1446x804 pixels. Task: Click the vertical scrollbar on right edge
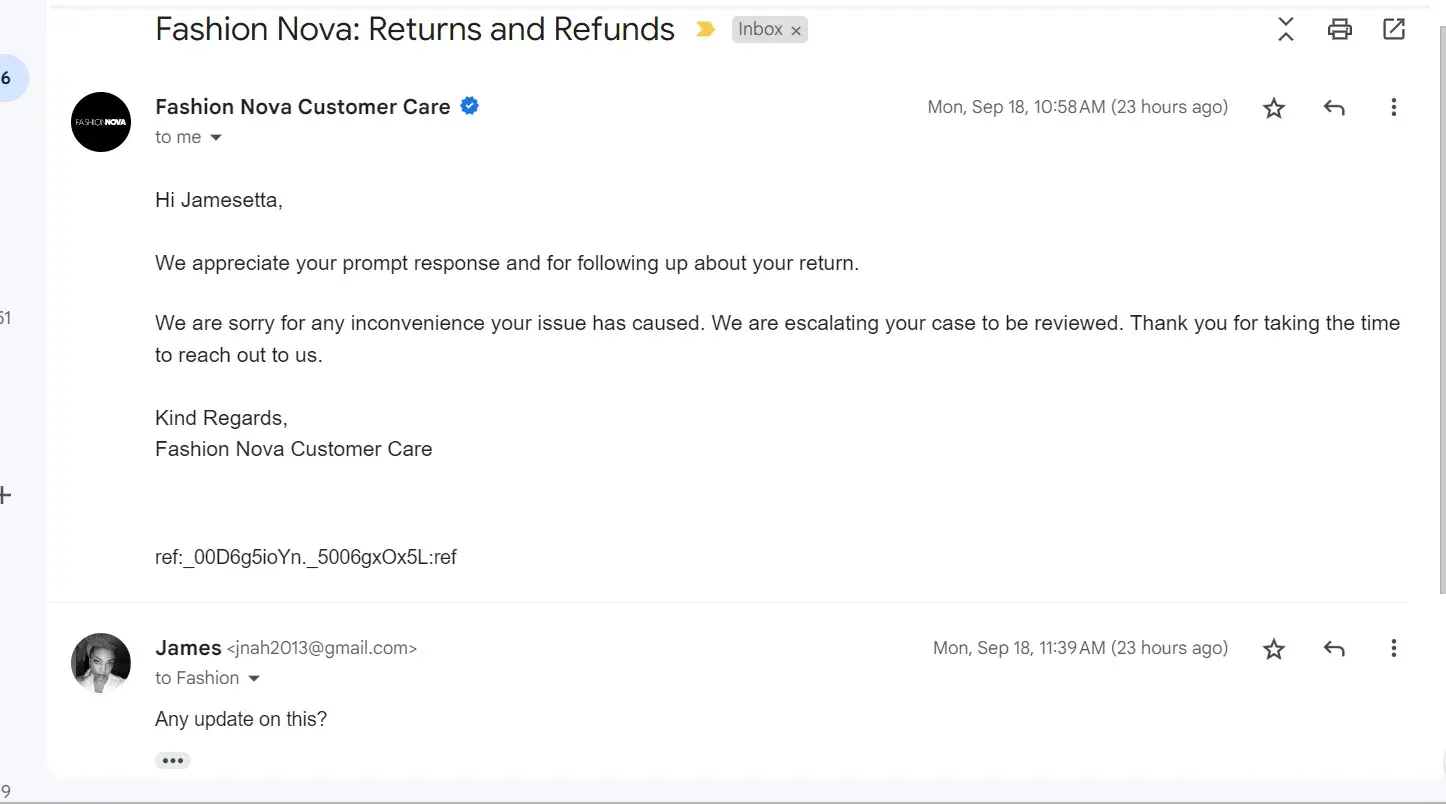pyautogui.click(x=1441, y=300)
